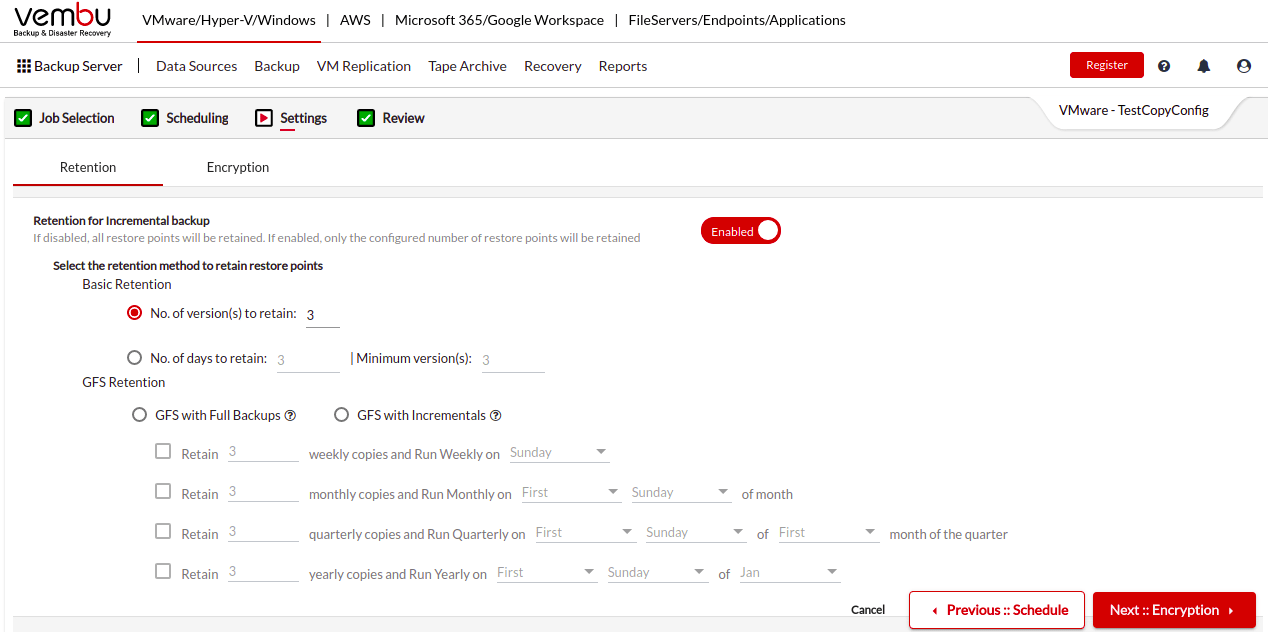This screenshot has width=1268, height=632.
Task: Click the Vembu logo
Action: click(63, 20)
